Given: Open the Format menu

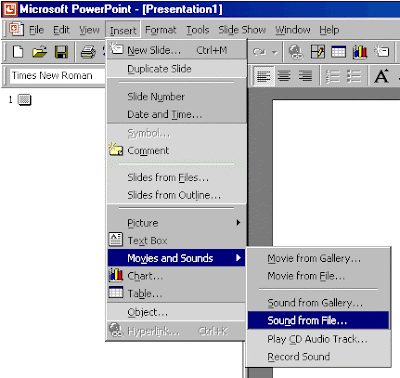Looking at the screenshot, I should tap(161, 30).
